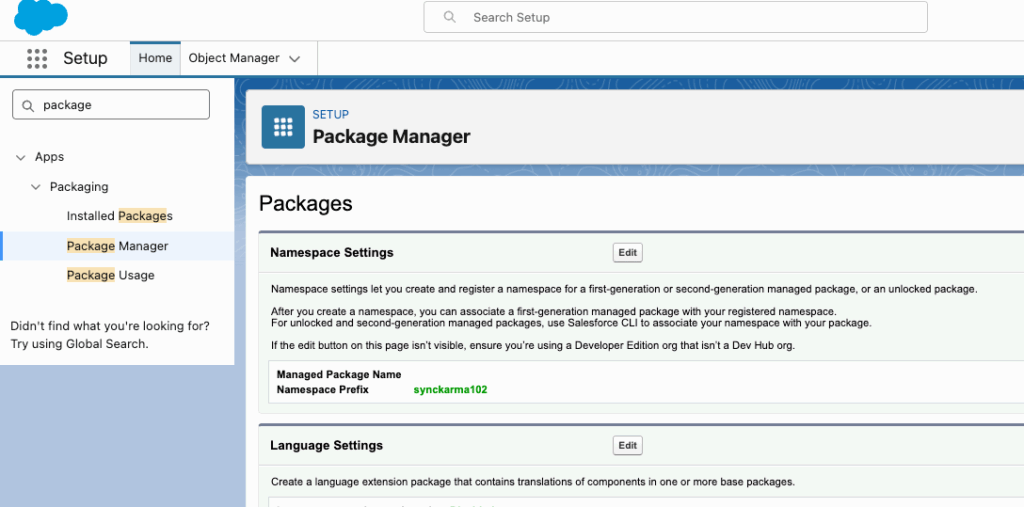This screenshot has height=507, width=1024.
Task: Click the Package Manager page title
Action: 391,137
